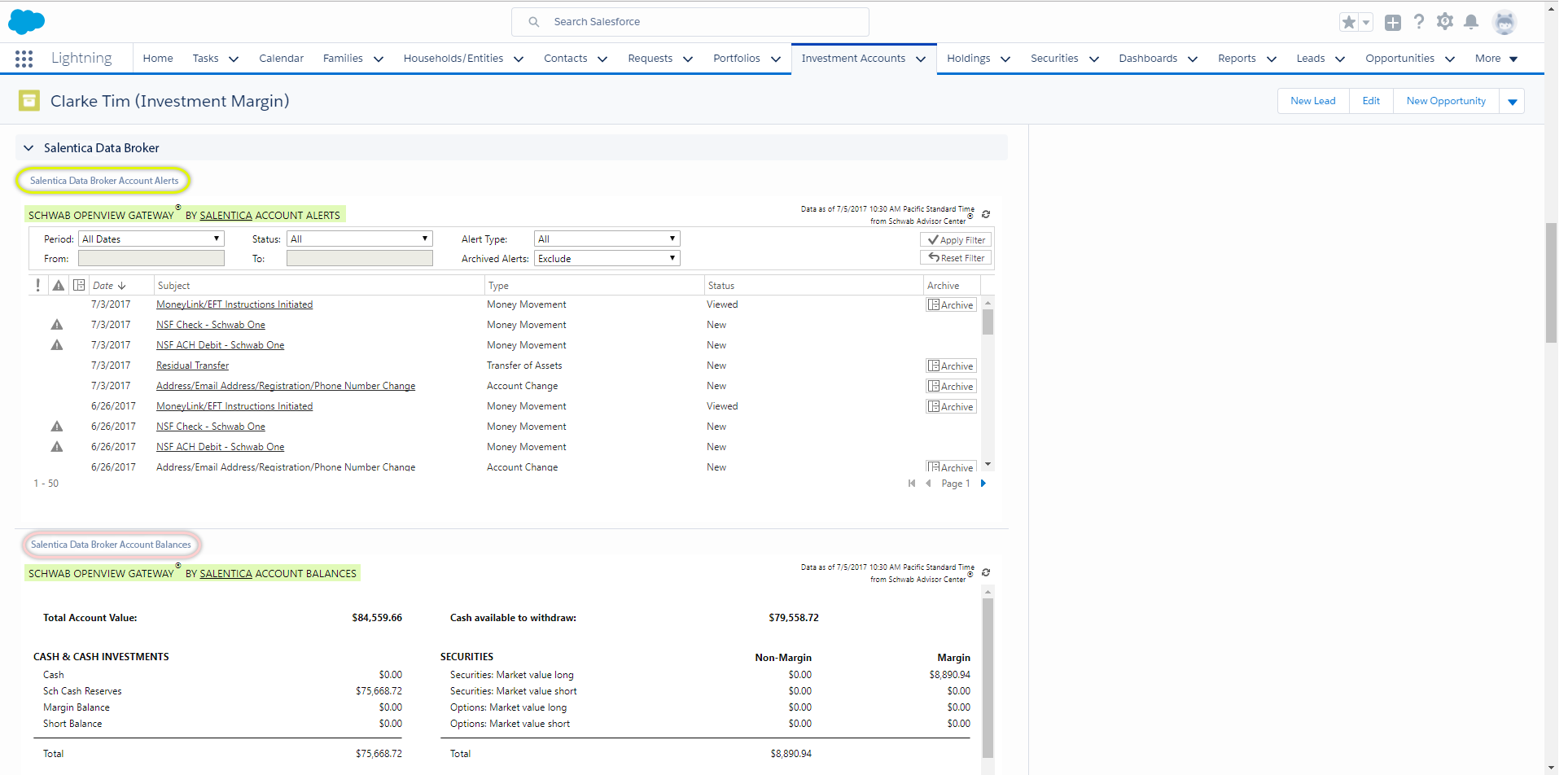
Task: Open the favorites list dropdown arrow
Action: 1366,22
